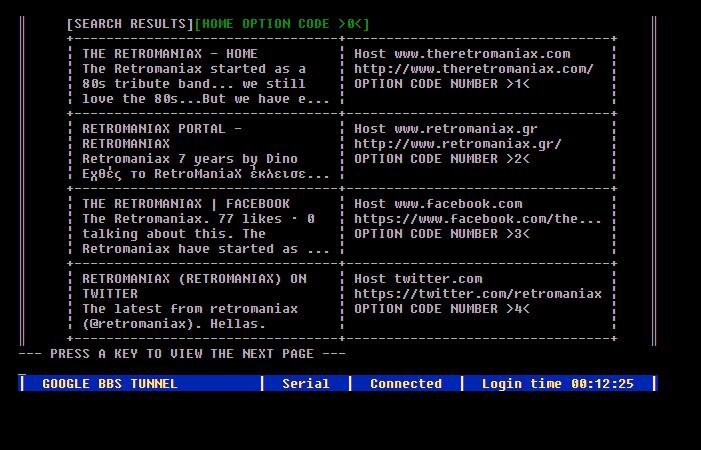Click Greek text line 'Εχθές το RetroManiaX'
This screenshot has width=701, height=450.
pos(206,174)
